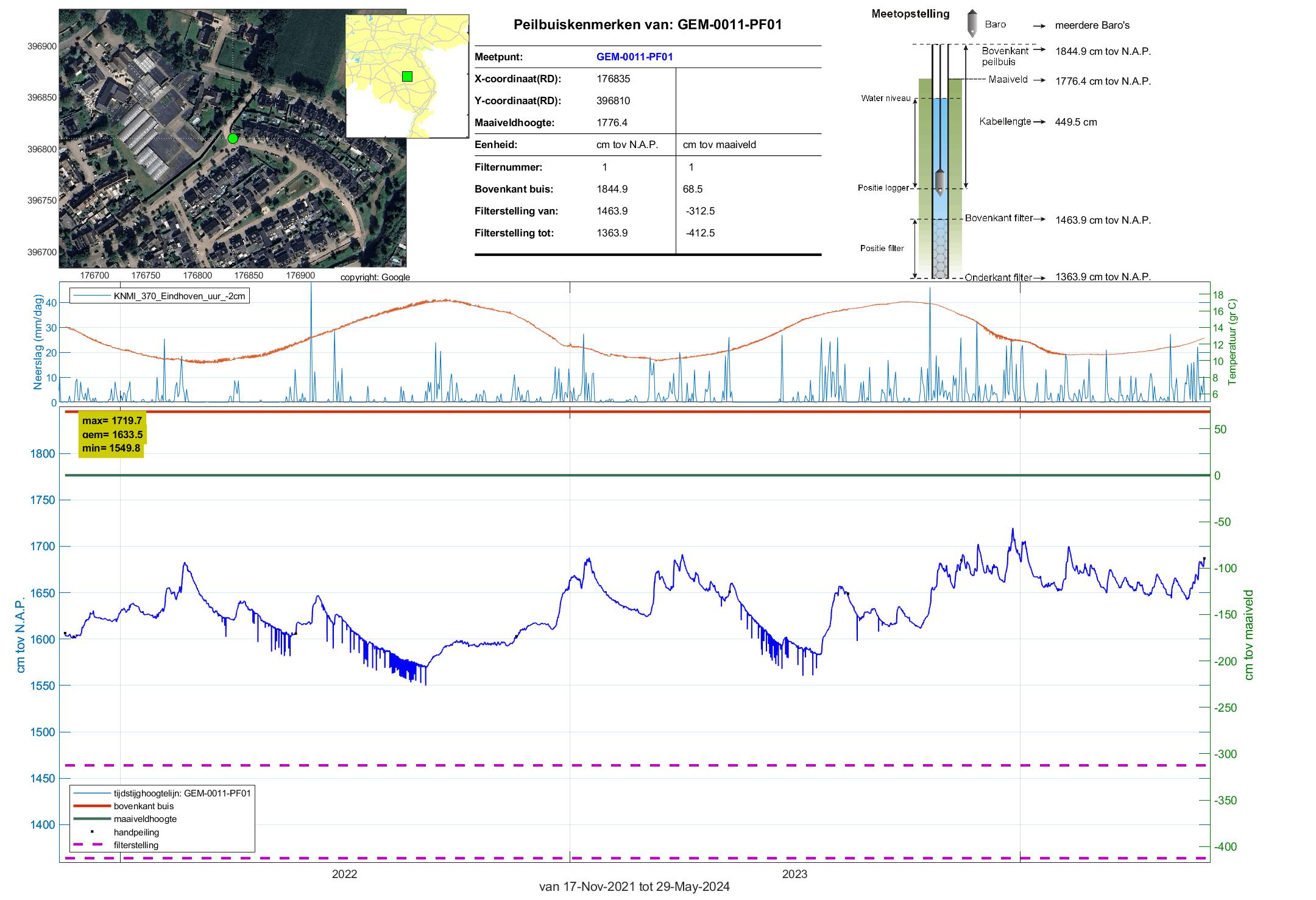Click the green square on overview map
The image size is (1316, 900).
(408, 76)
